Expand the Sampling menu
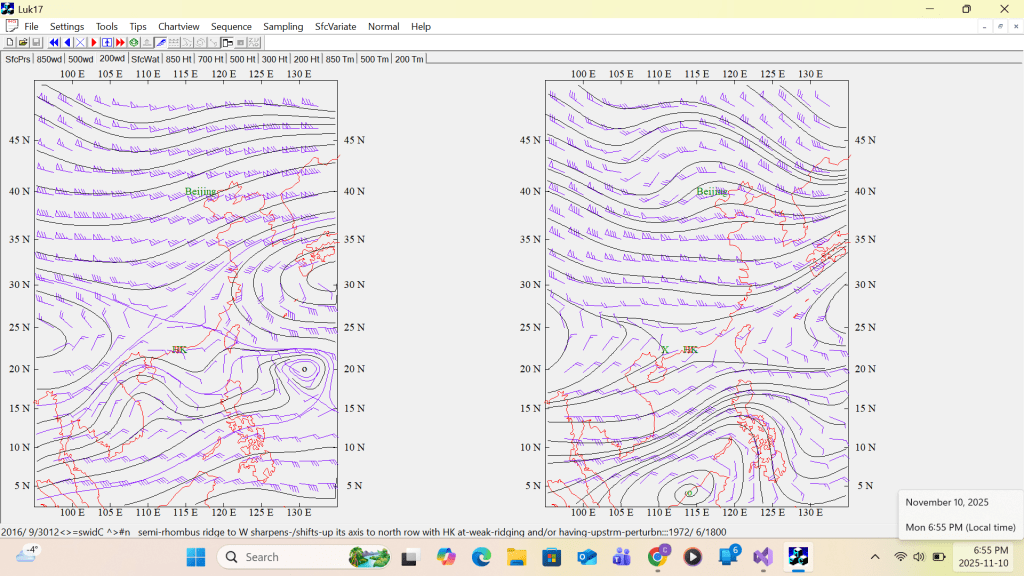 tap(283, 26)
